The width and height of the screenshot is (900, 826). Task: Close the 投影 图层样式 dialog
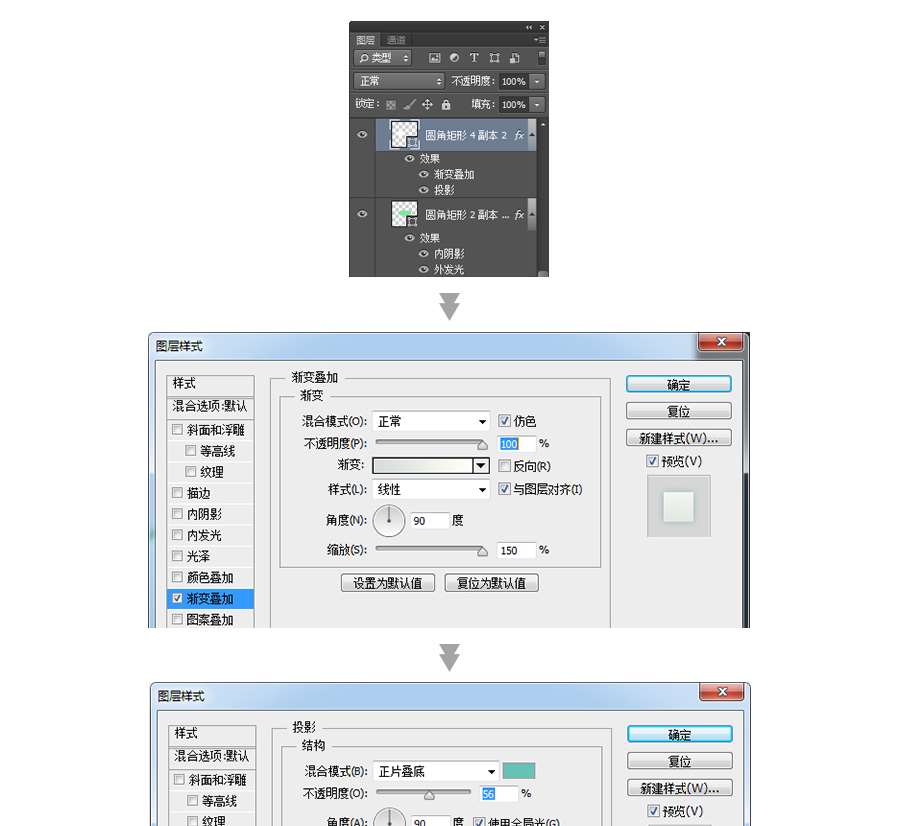pyautogui.click(x=723, y=692)
